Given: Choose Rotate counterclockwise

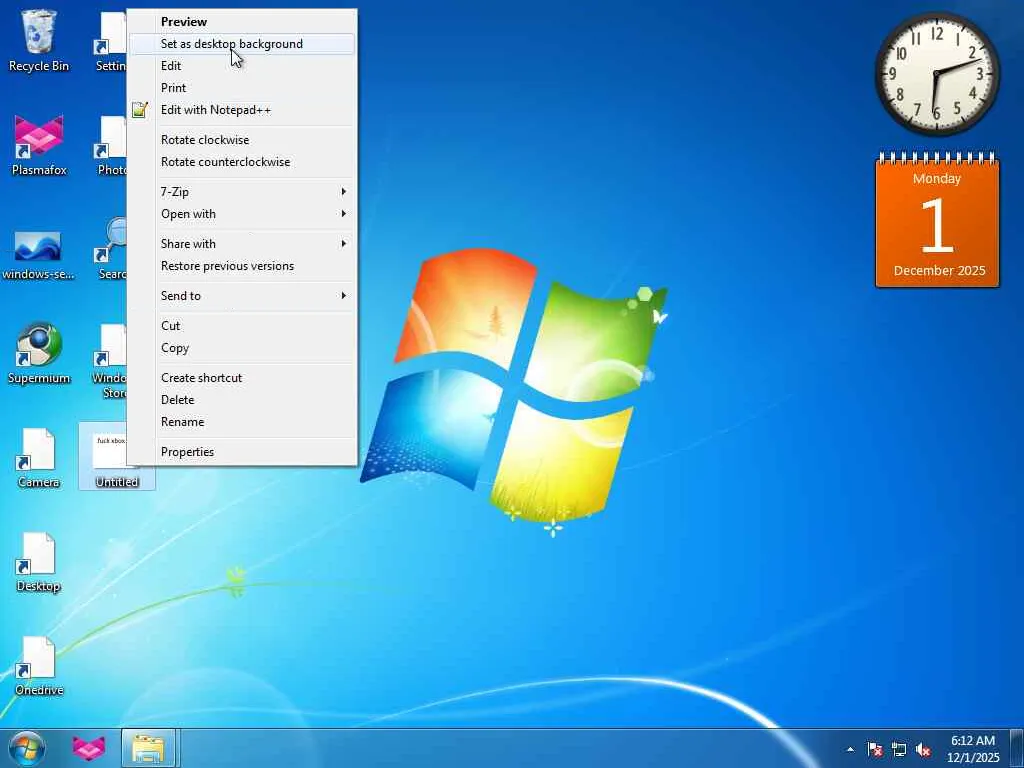Looking at the screenshot, I should 242,162.
